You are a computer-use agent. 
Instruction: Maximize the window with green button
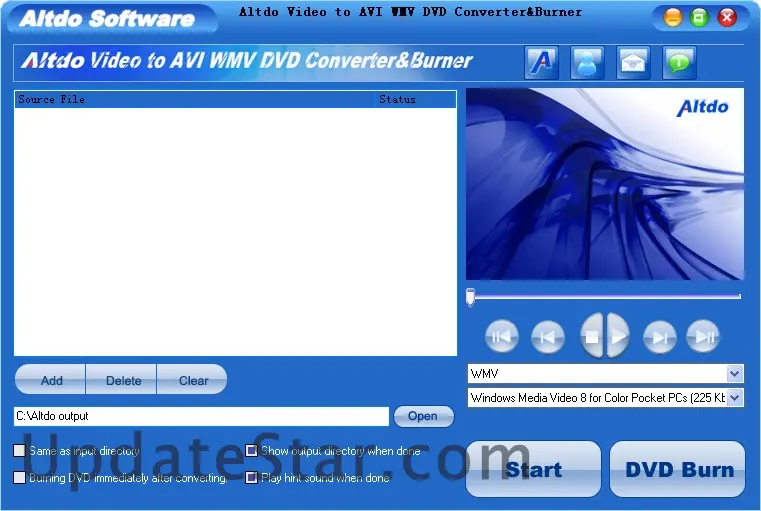click(x=699, y=18)
